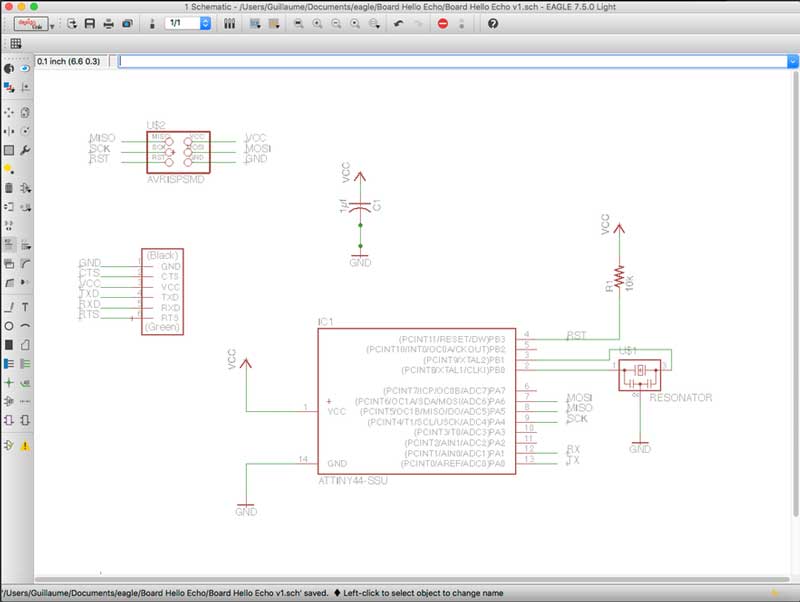Image resolution: width=800 pixels, height=602 pixels.
Task: Select the Smash tool
Action: [x=9, y=263]
